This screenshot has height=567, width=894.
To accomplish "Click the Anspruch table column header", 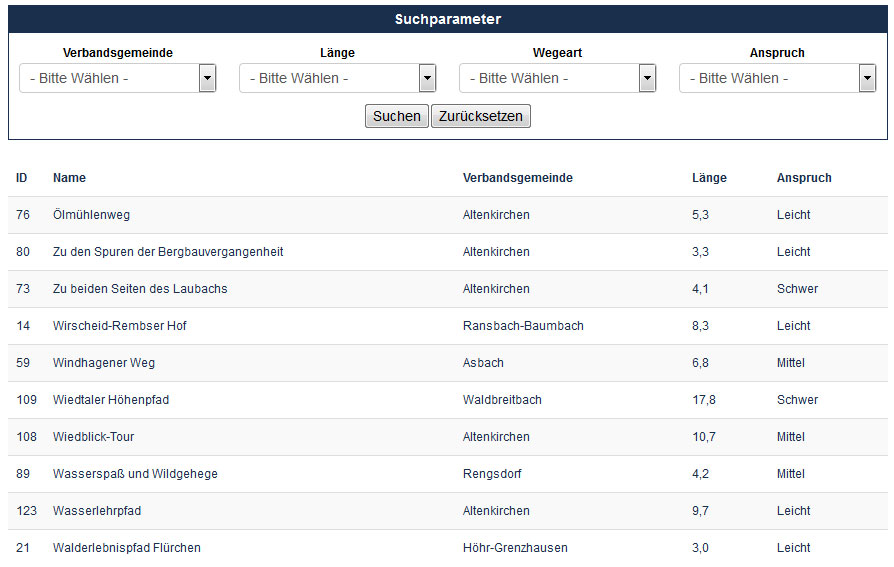I will coord(804,178).
